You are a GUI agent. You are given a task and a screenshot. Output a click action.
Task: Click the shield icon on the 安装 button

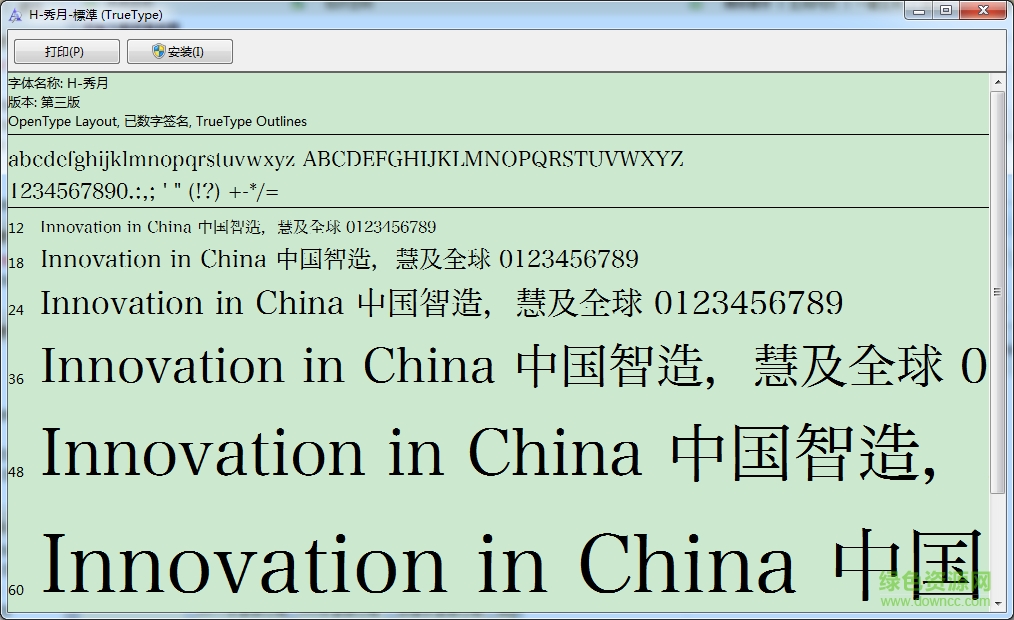(x=156, y=50)
